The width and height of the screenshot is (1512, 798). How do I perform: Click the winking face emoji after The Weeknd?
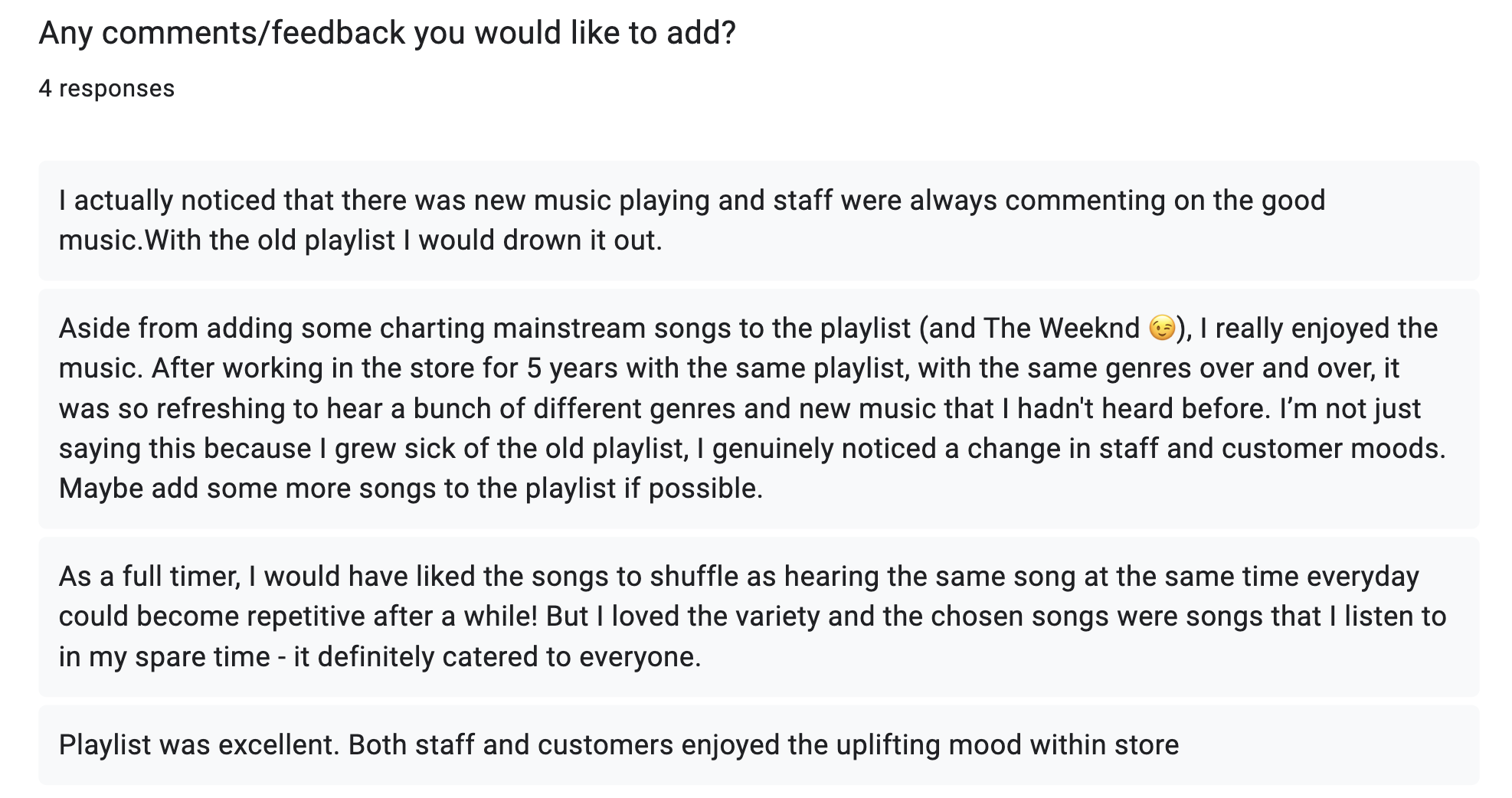click(1162, 329)
